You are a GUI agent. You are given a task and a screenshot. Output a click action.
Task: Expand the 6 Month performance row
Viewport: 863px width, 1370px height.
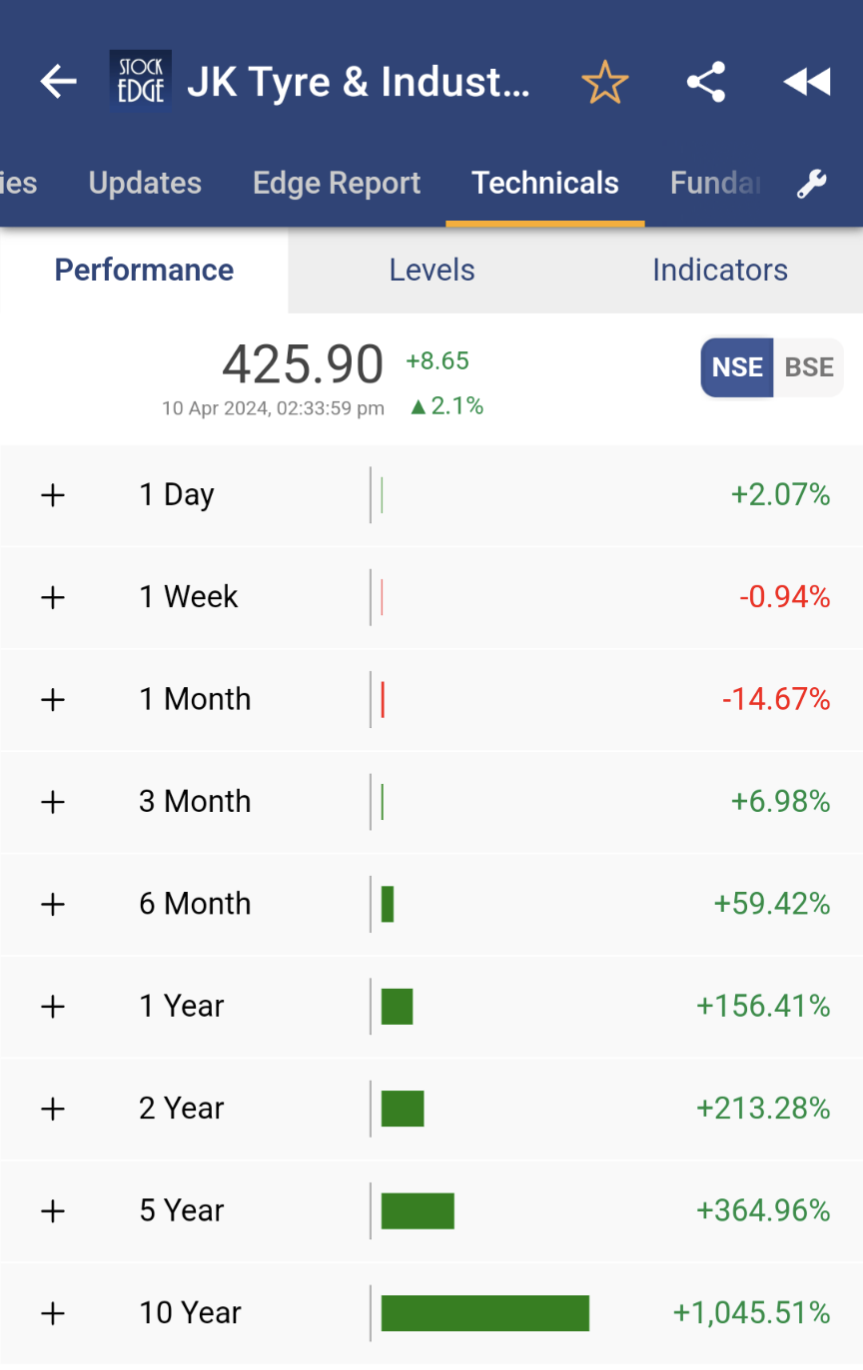(52, 904)
